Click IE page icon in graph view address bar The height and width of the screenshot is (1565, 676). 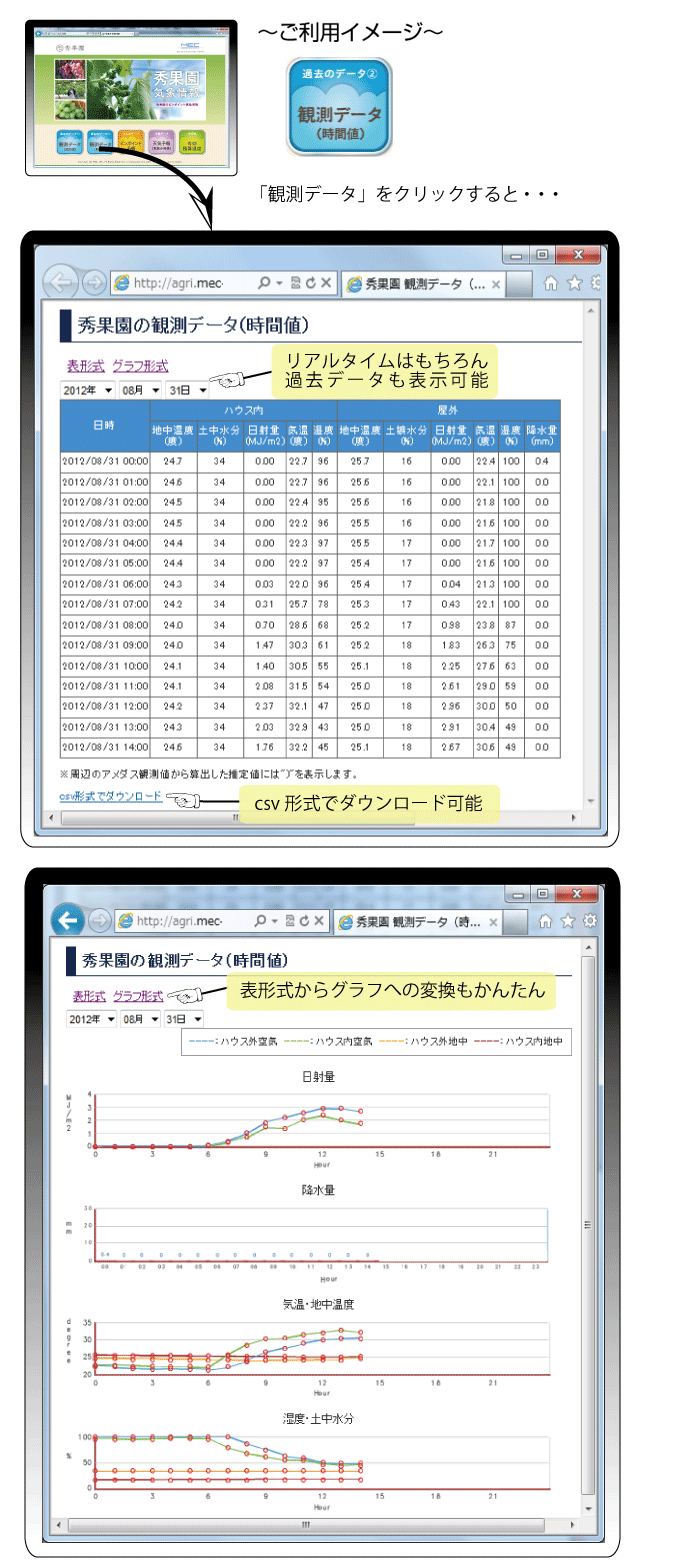(126, 921)
